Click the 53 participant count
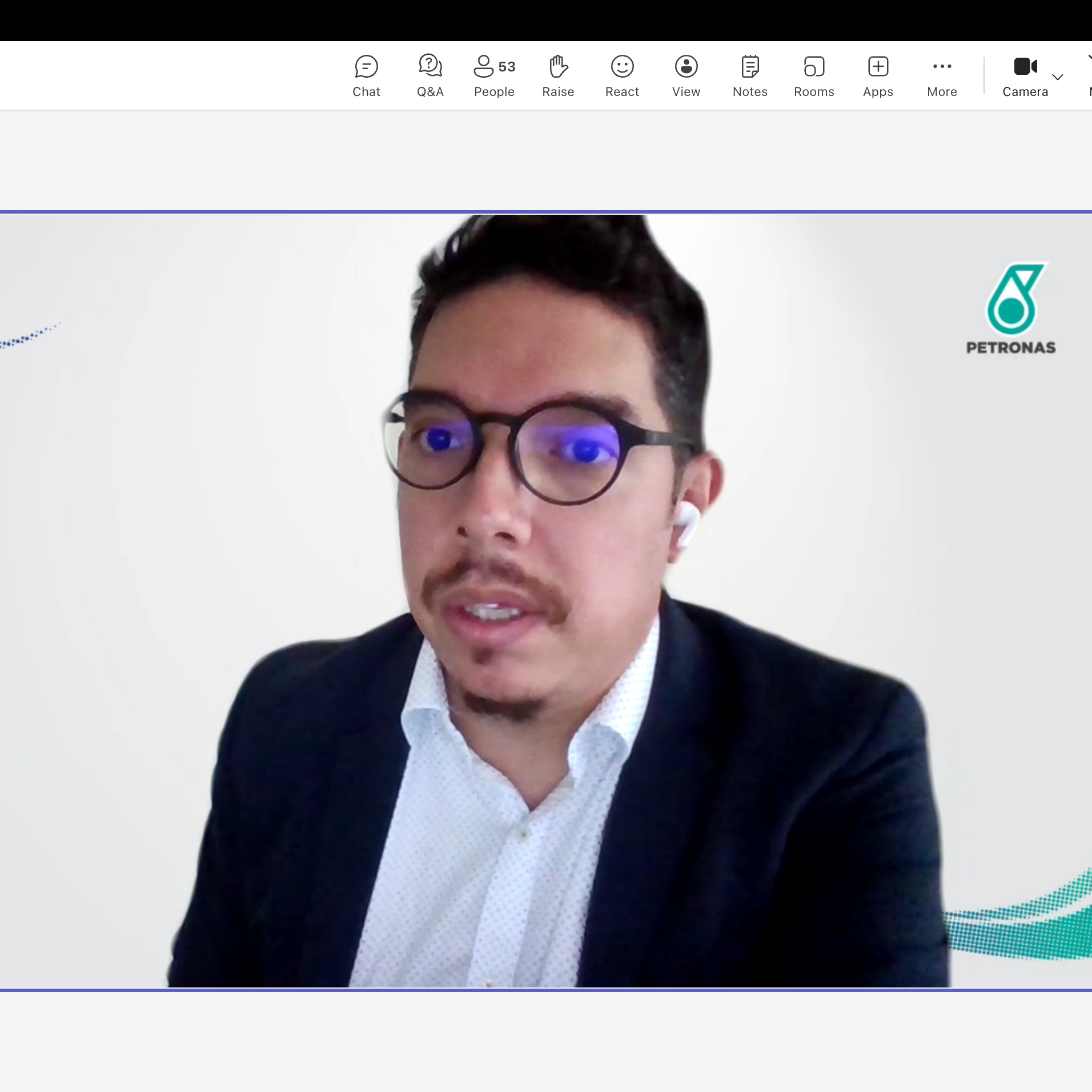Viewport: 1092px width, 1092px height. 507,67
